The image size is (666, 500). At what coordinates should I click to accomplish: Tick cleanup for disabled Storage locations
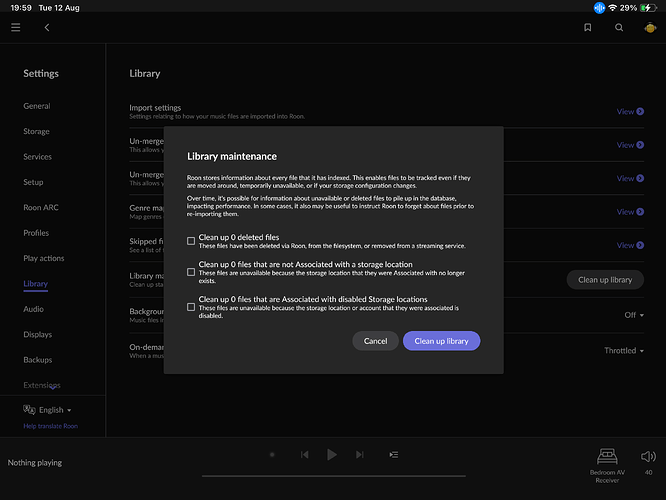(x=191, y=307)
